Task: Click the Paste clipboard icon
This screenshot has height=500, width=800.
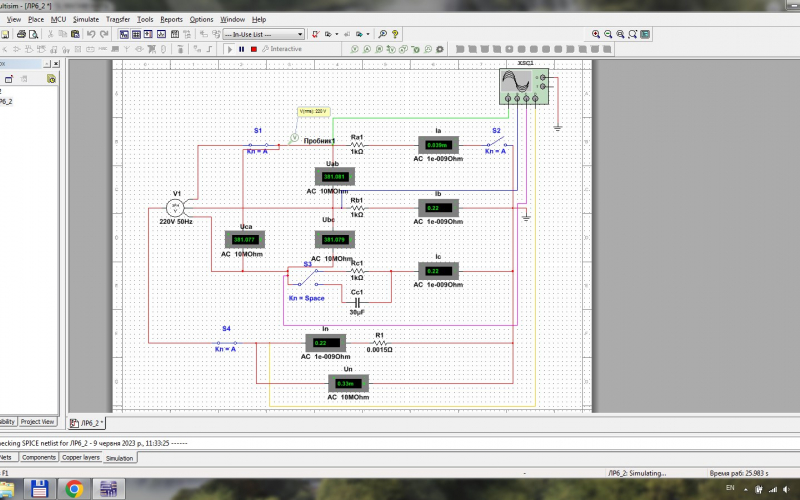Action: 75,34
